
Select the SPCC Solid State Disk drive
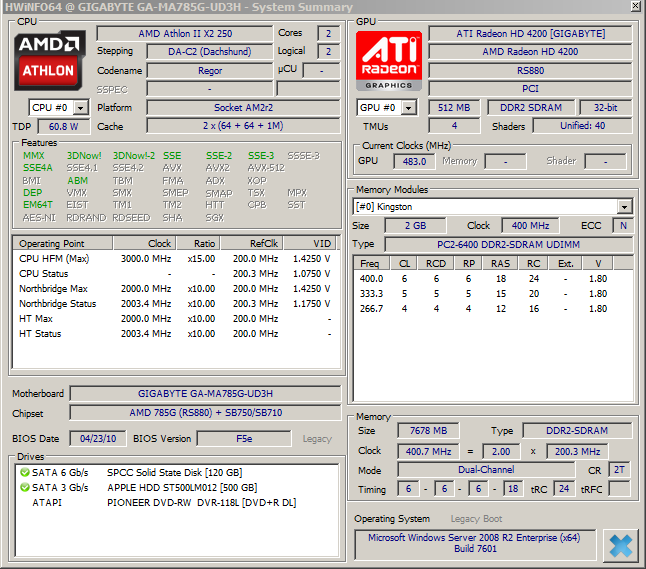tap(176, 473)
